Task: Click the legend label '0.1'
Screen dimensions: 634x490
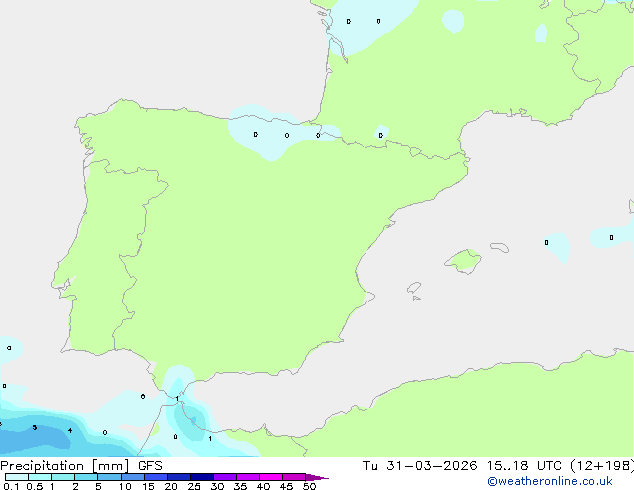Action: coord(11,486)
